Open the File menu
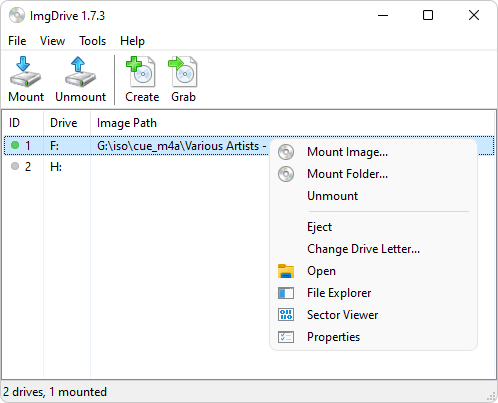The width and height of the screenshot is (498, 403). tap(17, 41)
